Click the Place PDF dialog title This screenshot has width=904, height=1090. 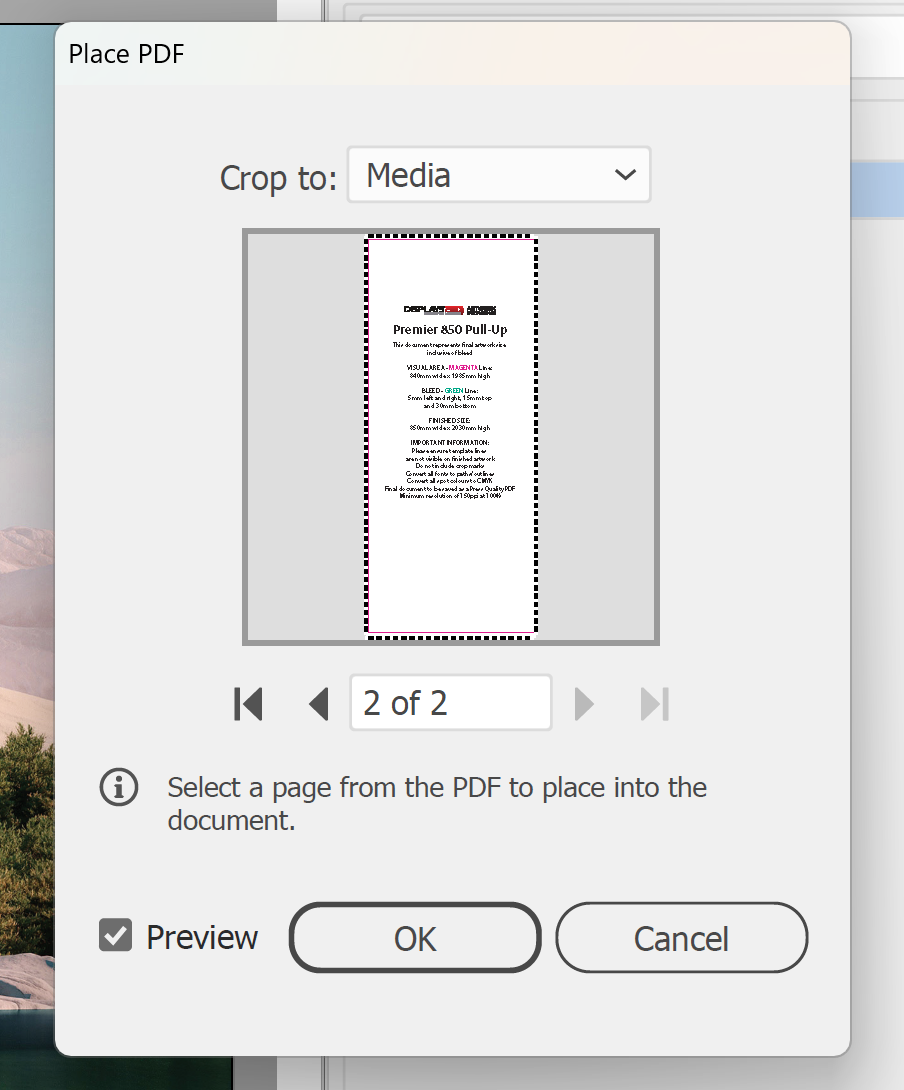(x=127, y=54)
